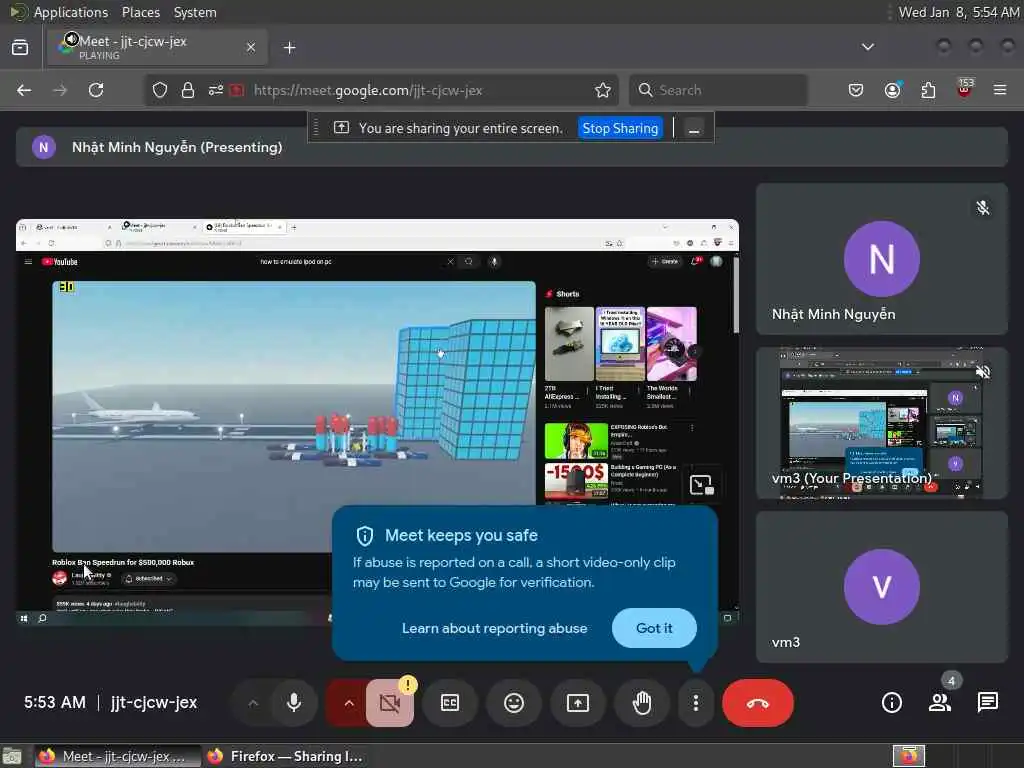Select vm3 (Your Presentation) tile
The height and width of the screenshot is (768, 1024).
(x=882, y=423)
